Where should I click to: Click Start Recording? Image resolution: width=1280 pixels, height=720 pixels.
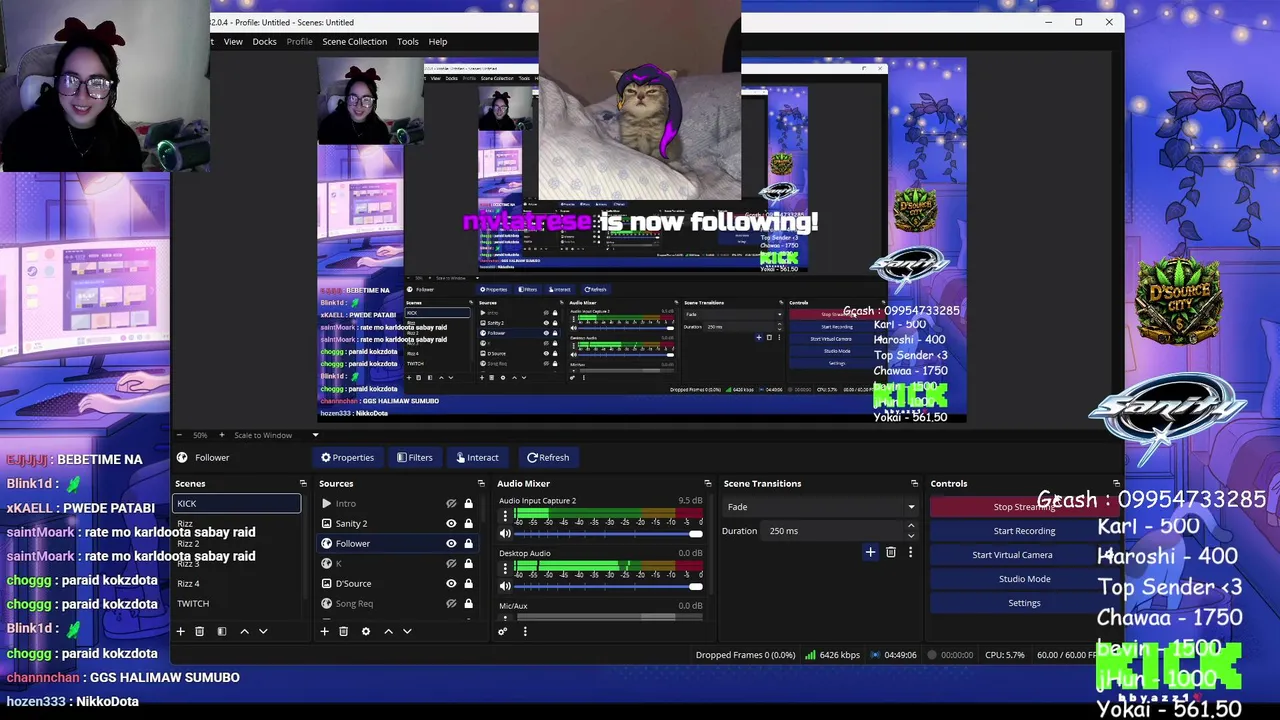pos(1024,531)
